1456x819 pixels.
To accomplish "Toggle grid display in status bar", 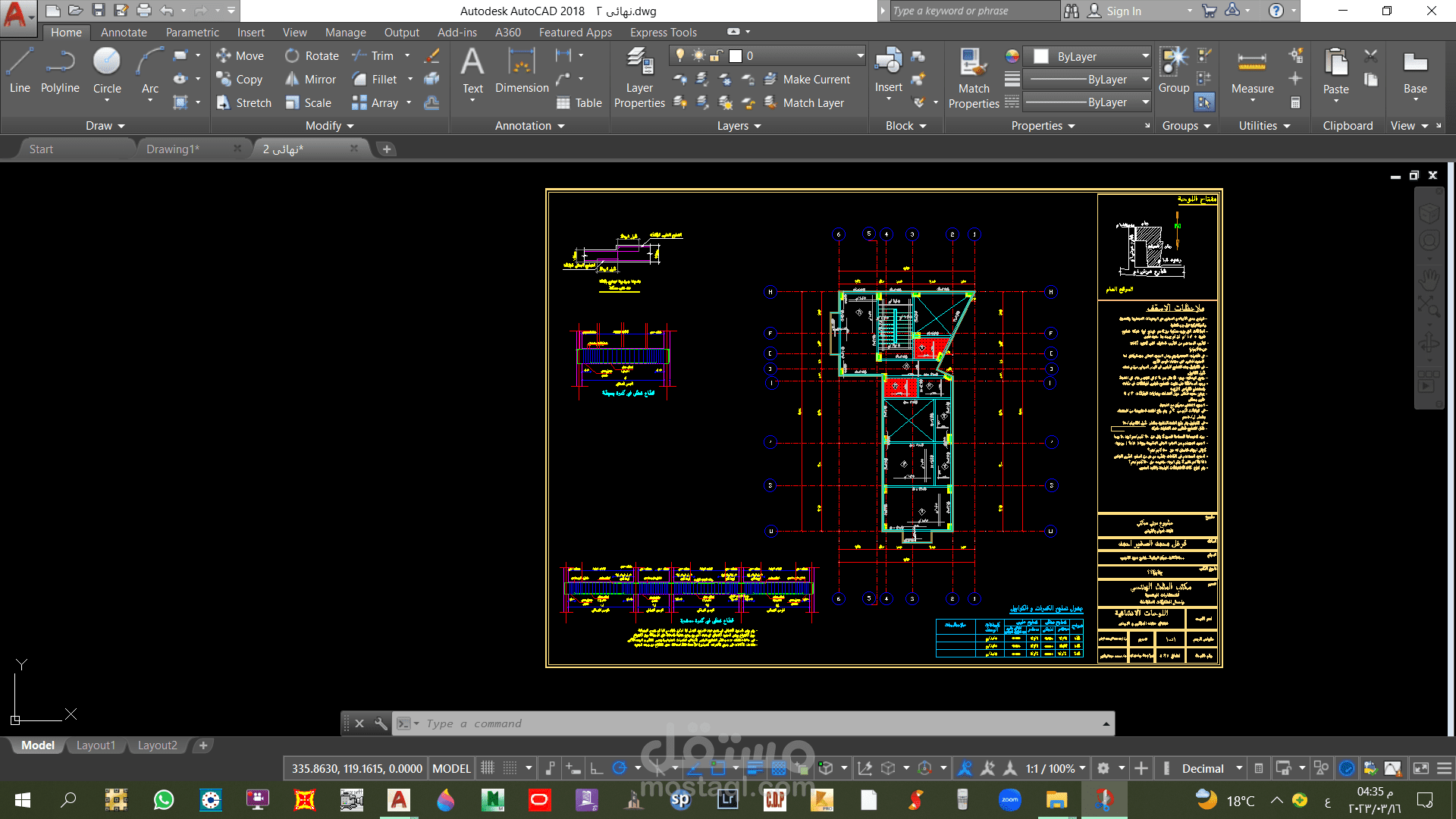I will 488,768.
